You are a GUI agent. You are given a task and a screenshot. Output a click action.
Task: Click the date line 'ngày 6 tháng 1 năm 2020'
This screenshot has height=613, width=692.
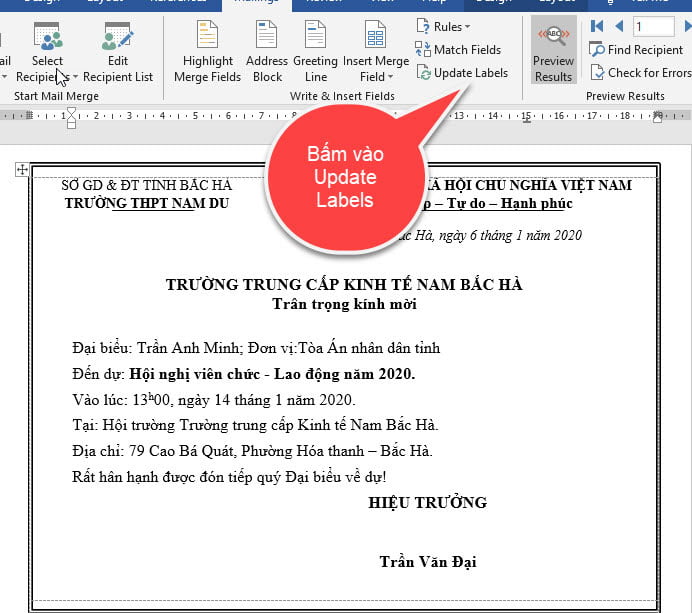pyautogui.click(x=511, y=235)
